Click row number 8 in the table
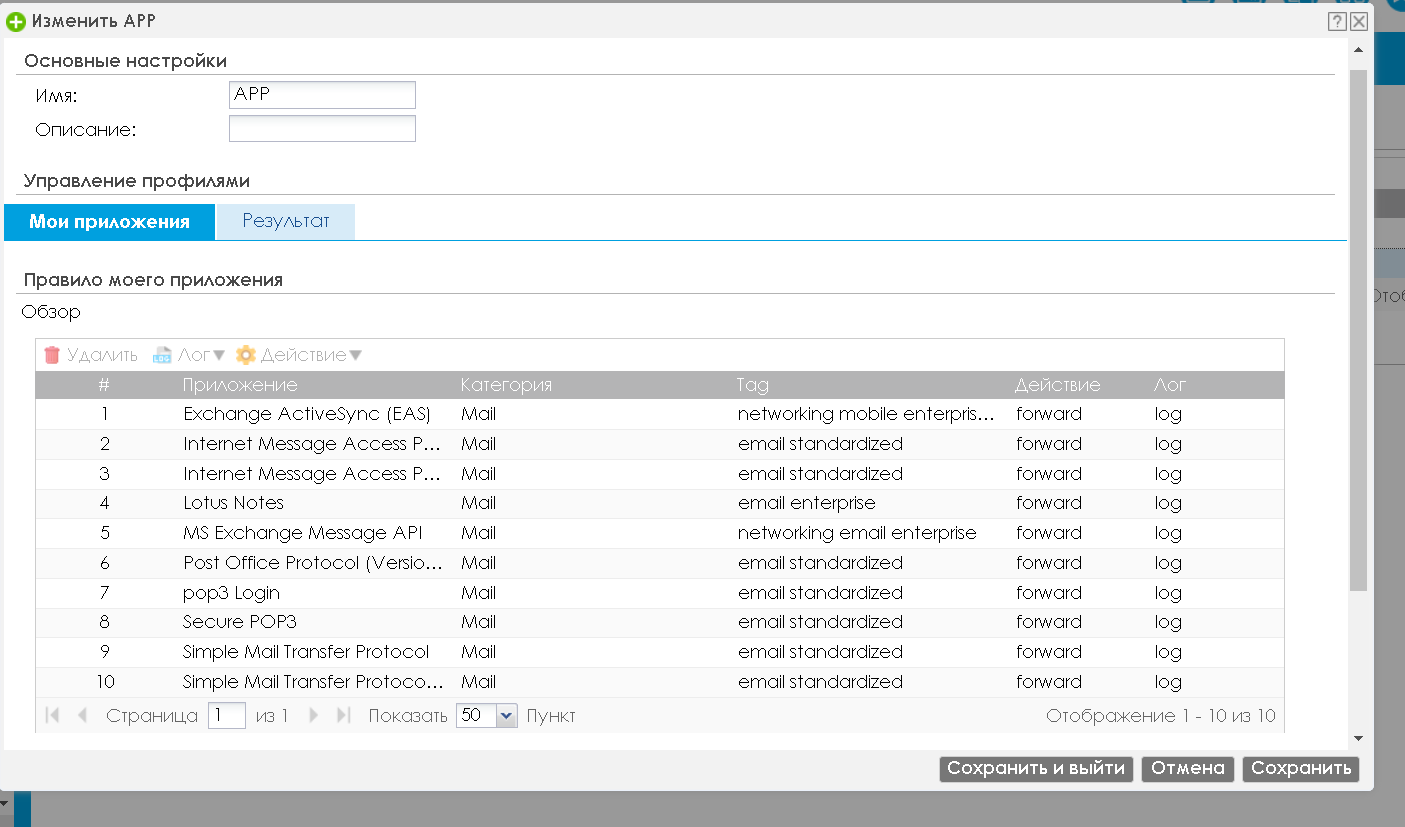Screen dimensions: 1405x827 [105, 622]
